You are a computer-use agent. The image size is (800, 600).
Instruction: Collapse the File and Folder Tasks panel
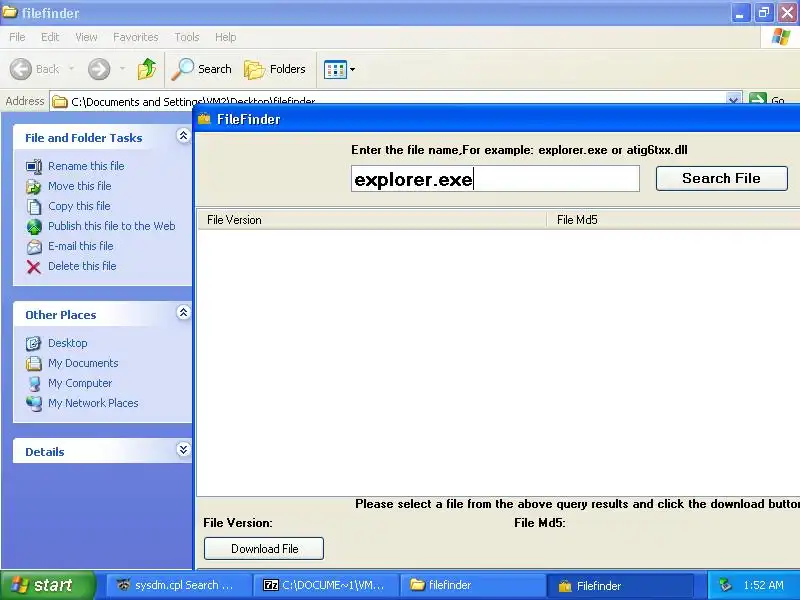coord(183,135)
